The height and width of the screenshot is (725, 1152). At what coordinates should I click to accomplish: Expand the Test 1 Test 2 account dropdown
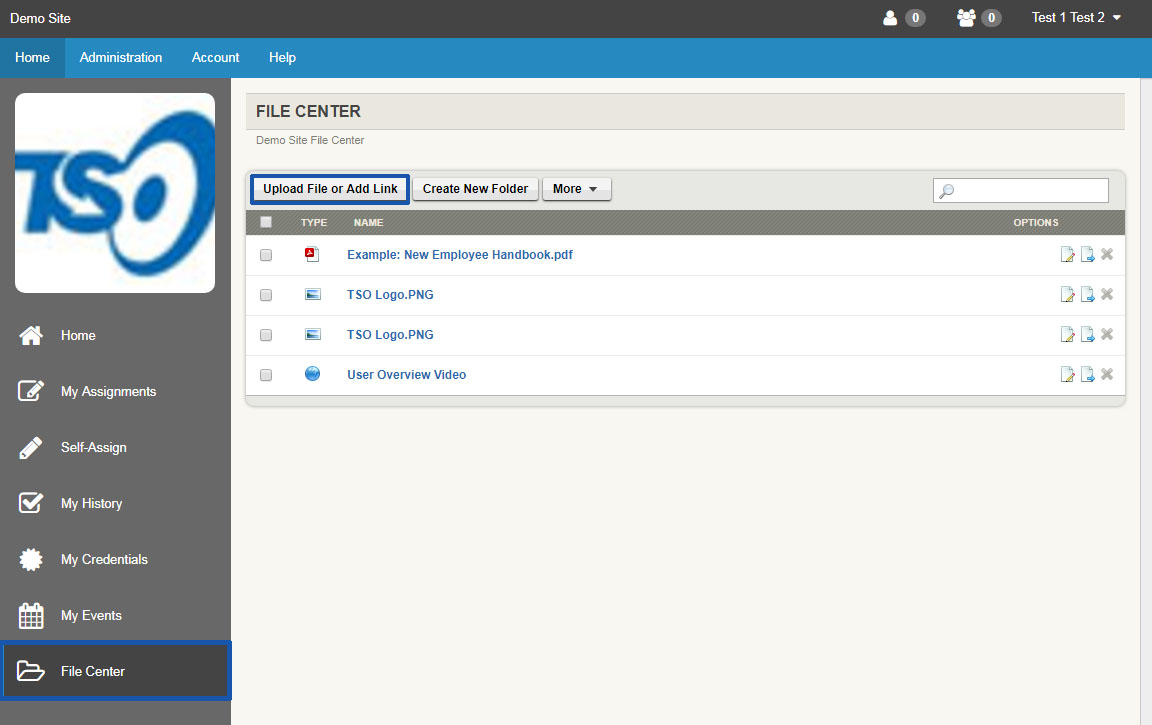[x=1076, y=17]
